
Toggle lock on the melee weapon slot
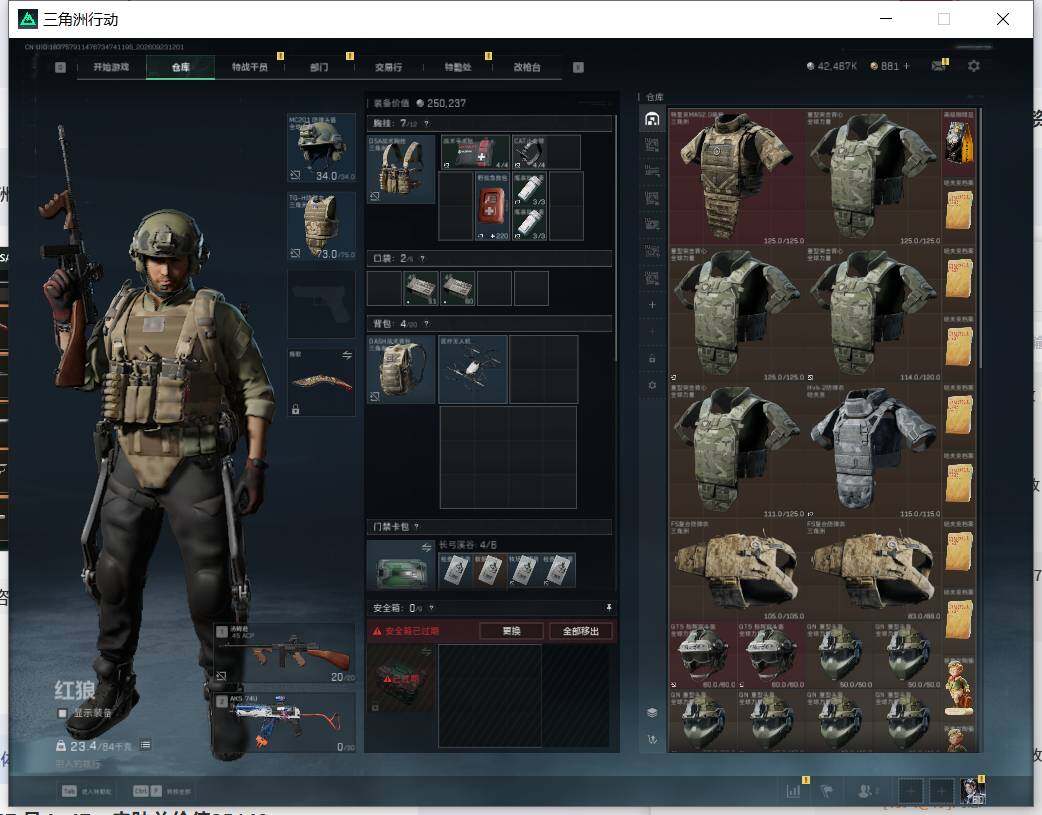(x=295, y=409)
